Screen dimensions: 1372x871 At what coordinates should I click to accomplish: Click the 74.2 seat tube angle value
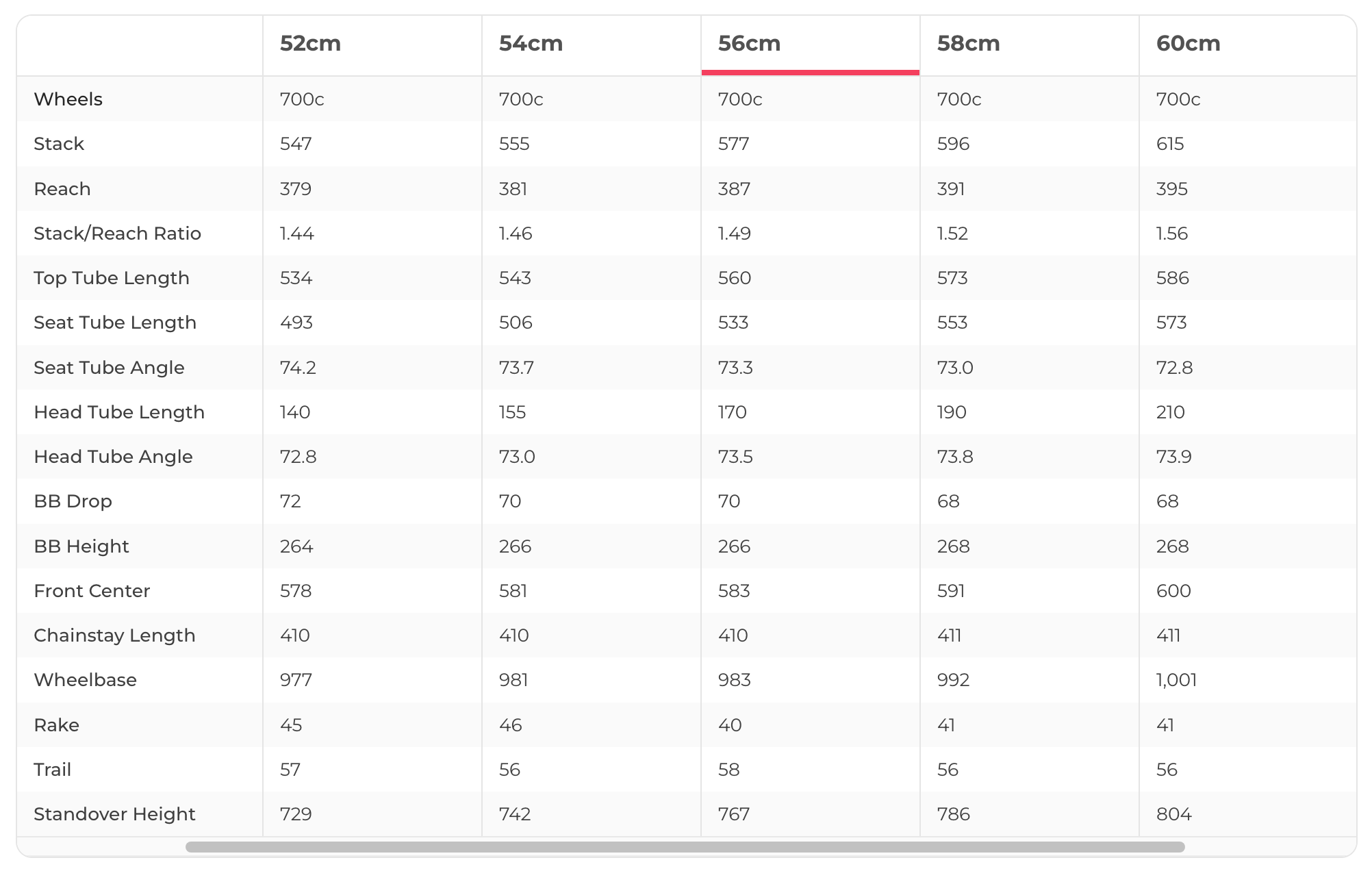click(298, 368)
